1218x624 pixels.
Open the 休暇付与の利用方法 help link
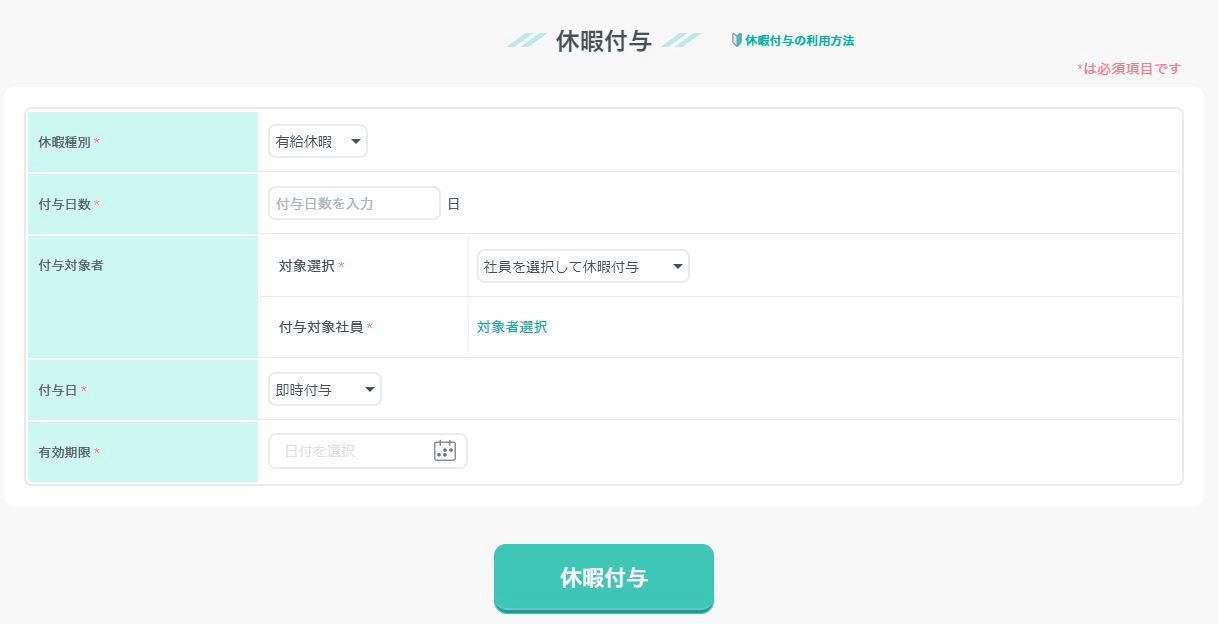tap(799, 41)
